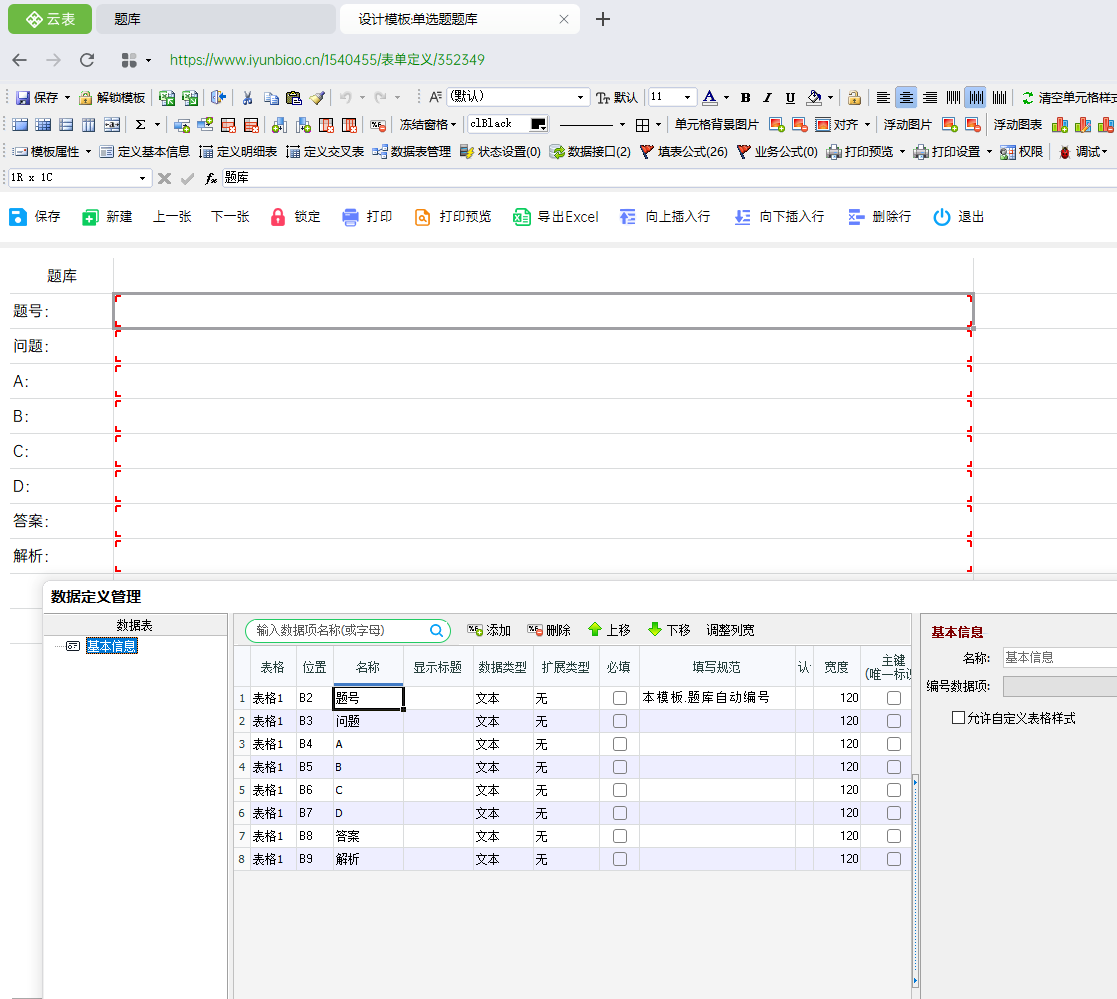Click the undo arrow icon
1117x999 pixels.
346,98
